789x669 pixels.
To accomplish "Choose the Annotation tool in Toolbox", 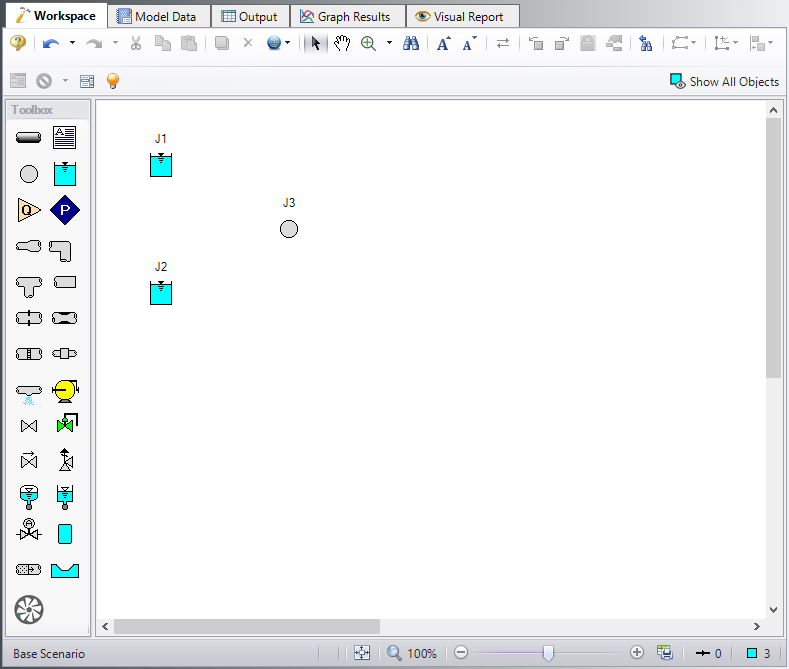I will (64, 137).
